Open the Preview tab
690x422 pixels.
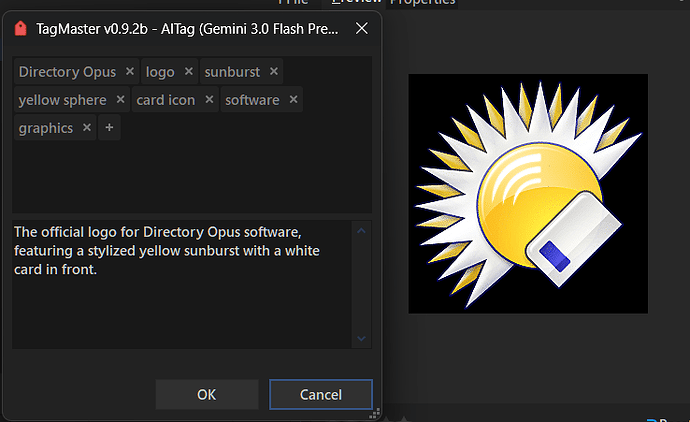click(x=358, y=2)
